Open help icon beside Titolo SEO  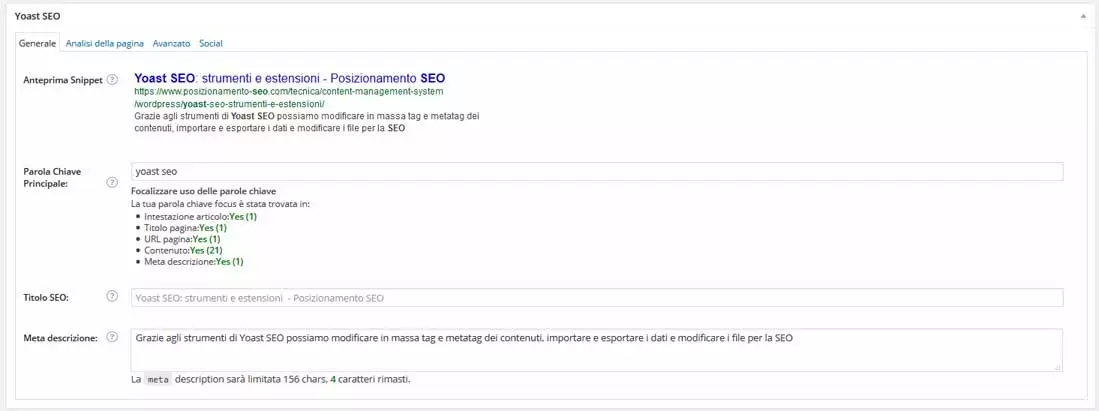click(111, 297)
